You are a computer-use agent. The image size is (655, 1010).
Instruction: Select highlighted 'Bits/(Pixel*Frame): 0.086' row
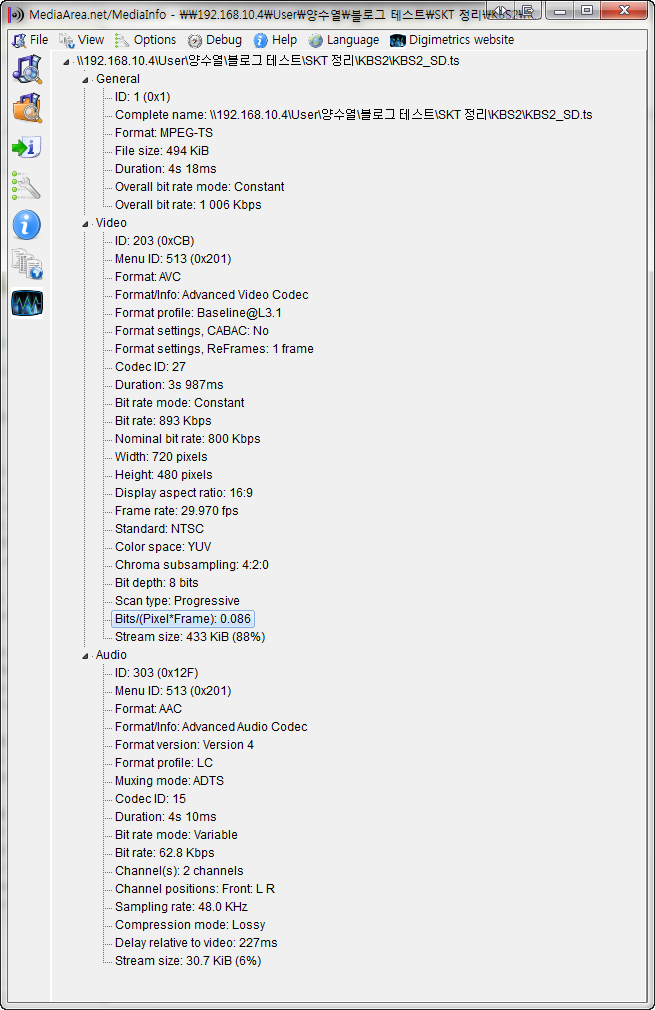click(x=183, y=620)
